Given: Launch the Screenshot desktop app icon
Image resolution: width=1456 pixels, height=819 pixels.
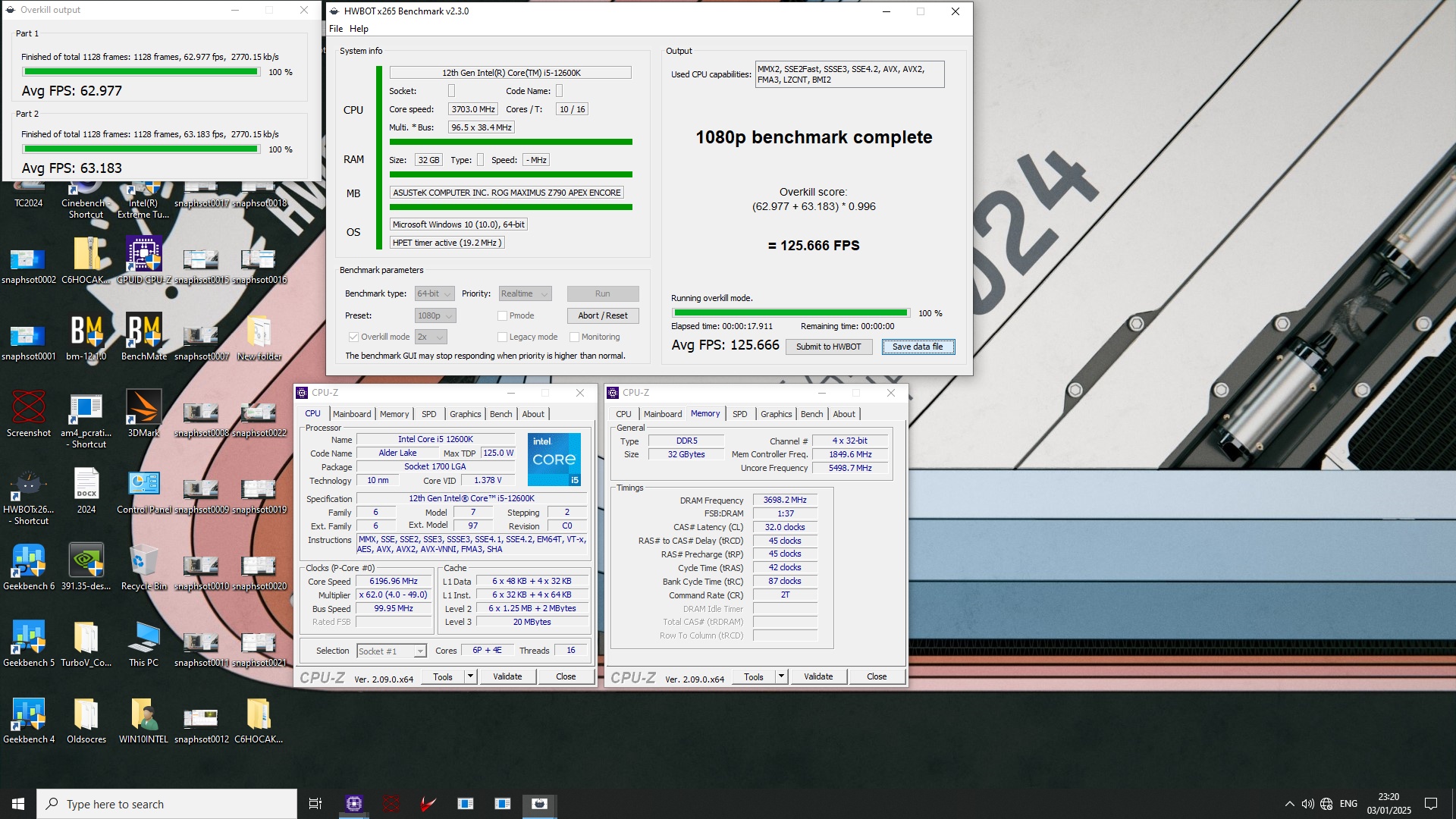Looking at the screenshot, I should (x=29, y=413).
